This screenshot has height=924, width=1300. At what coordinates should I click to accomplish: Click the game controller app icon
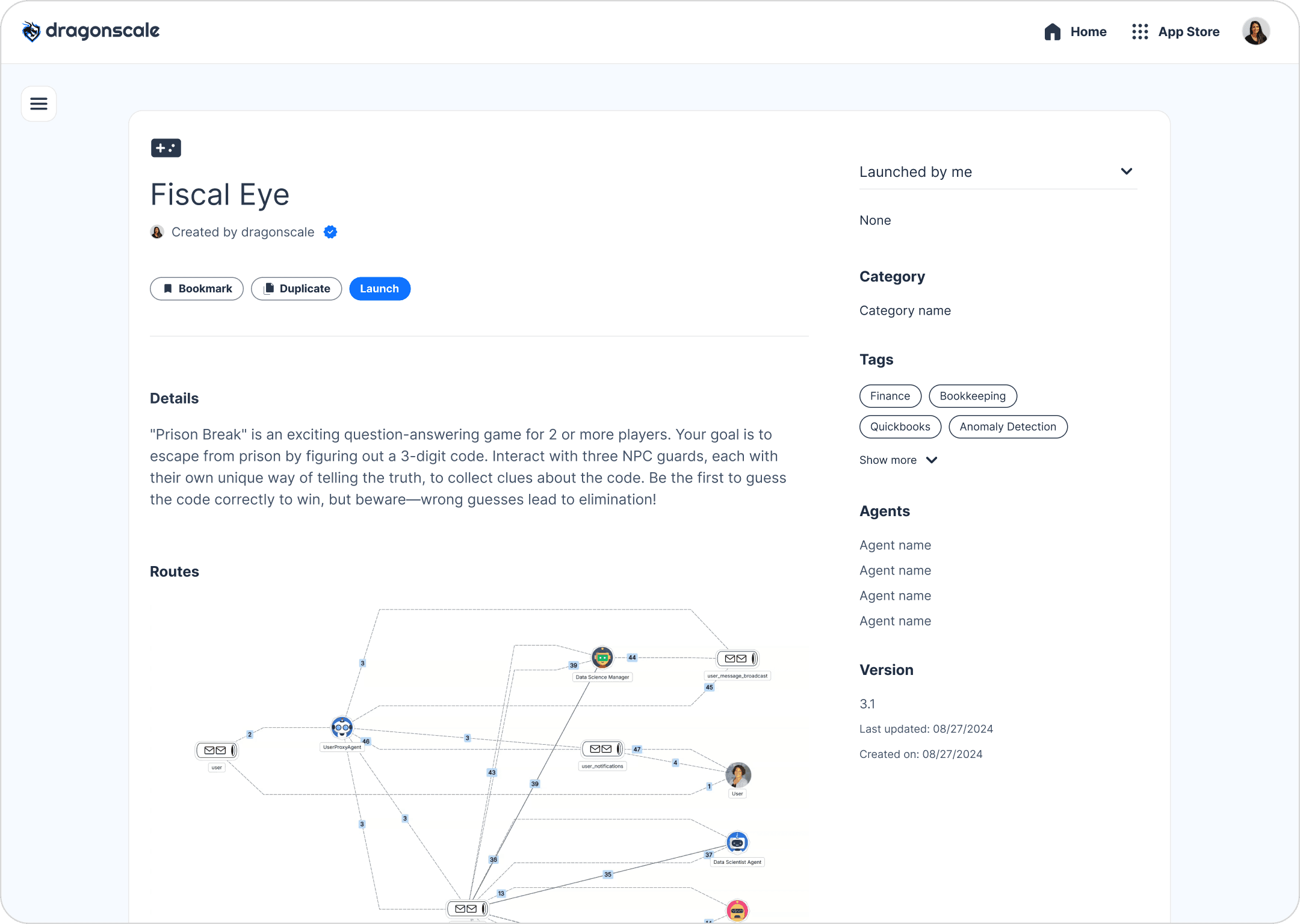(166, 148)
